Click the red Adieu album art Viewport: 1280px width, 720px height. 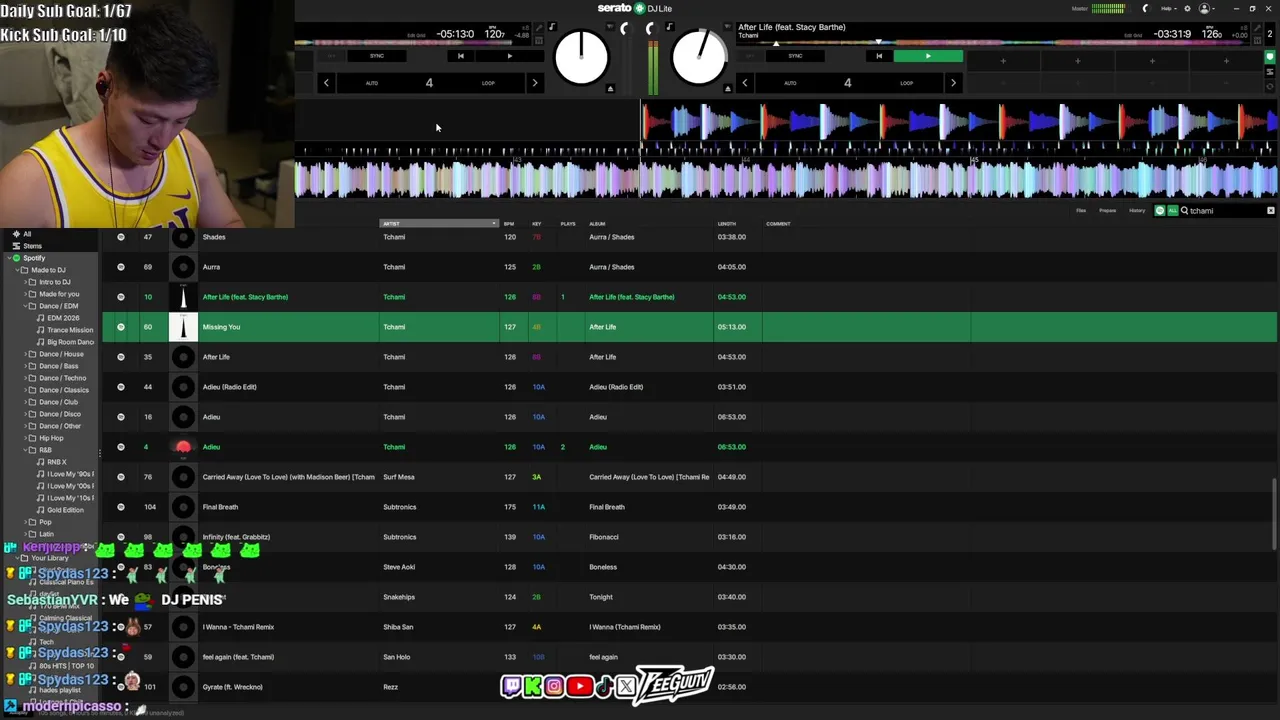click(183, 447)
